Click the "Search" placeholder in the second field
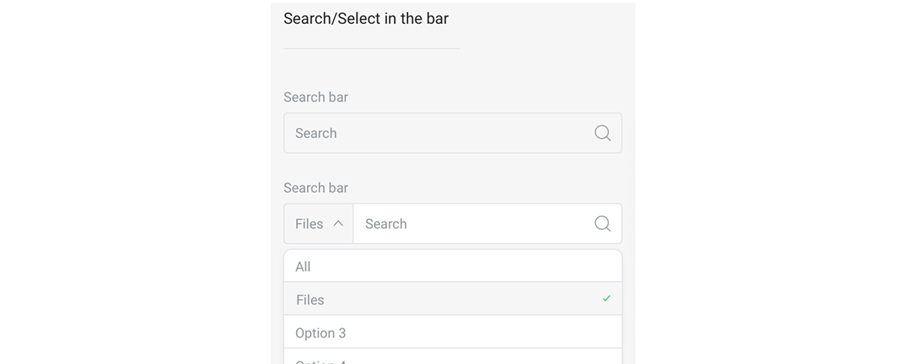Viewport: 900px width, 364px height. point(386,224)
